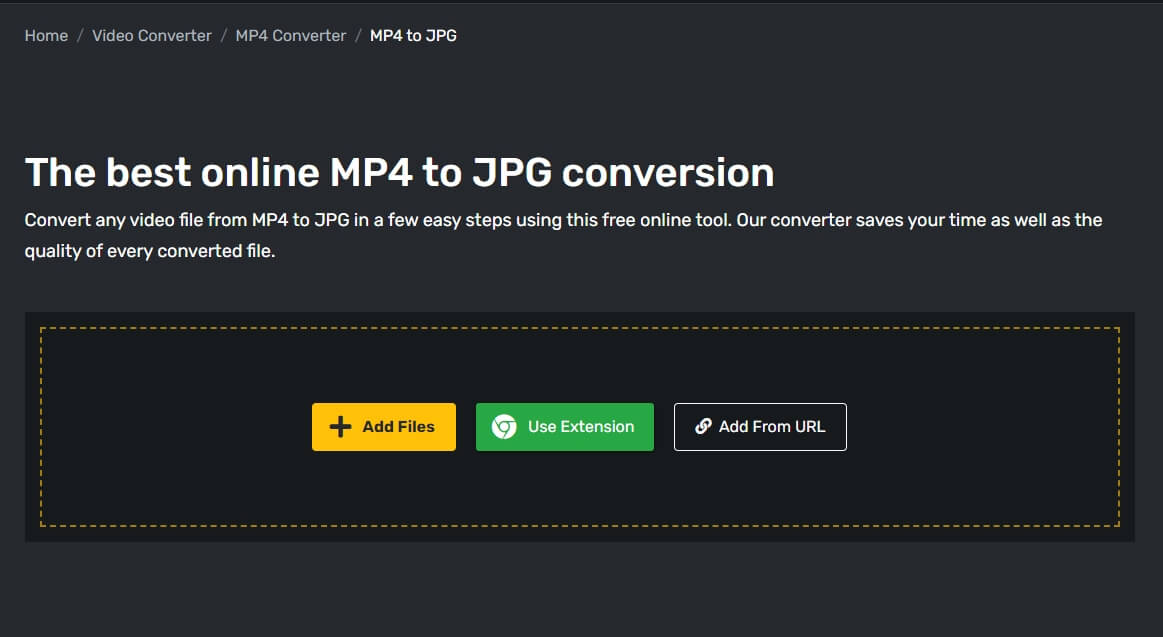The height and width of the screenshot is (637, 1163).
Task: Open the MP4 Converter breadcrumb link
Action: (x=291, y=36)
